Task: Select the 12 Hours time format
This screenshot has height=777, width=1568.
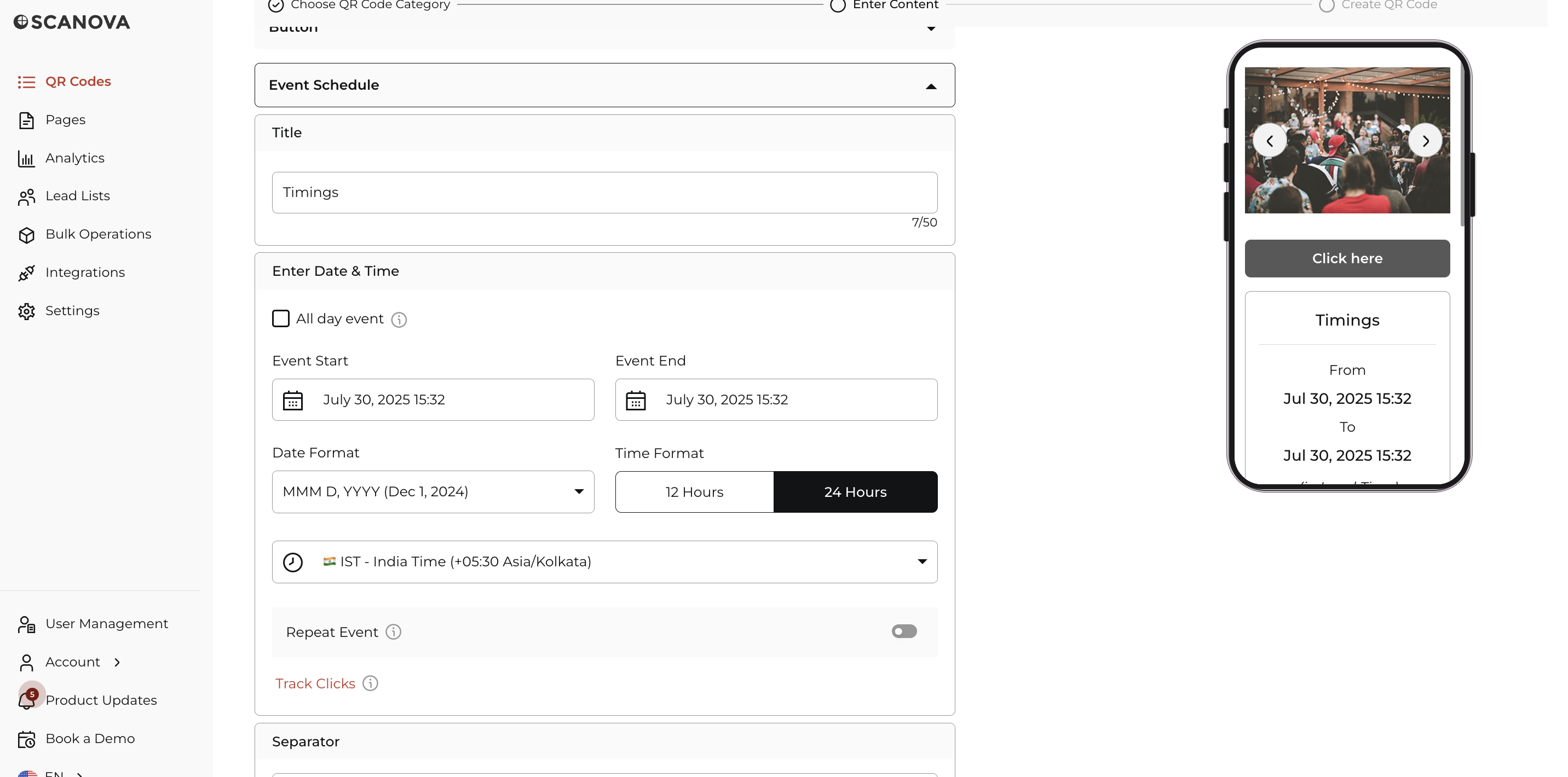Action: coord(695,491)
